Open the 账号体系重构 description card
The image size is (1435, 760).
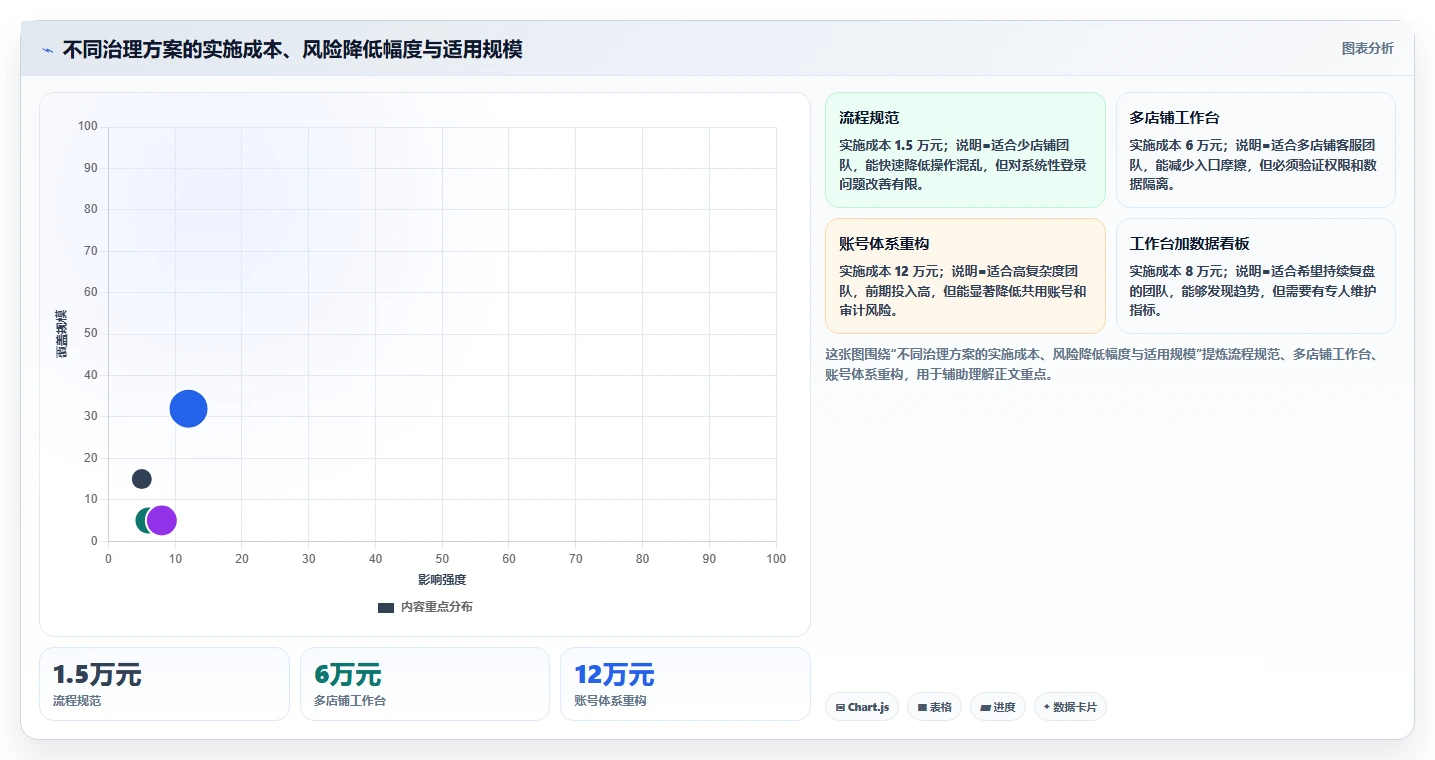(965, 276)
